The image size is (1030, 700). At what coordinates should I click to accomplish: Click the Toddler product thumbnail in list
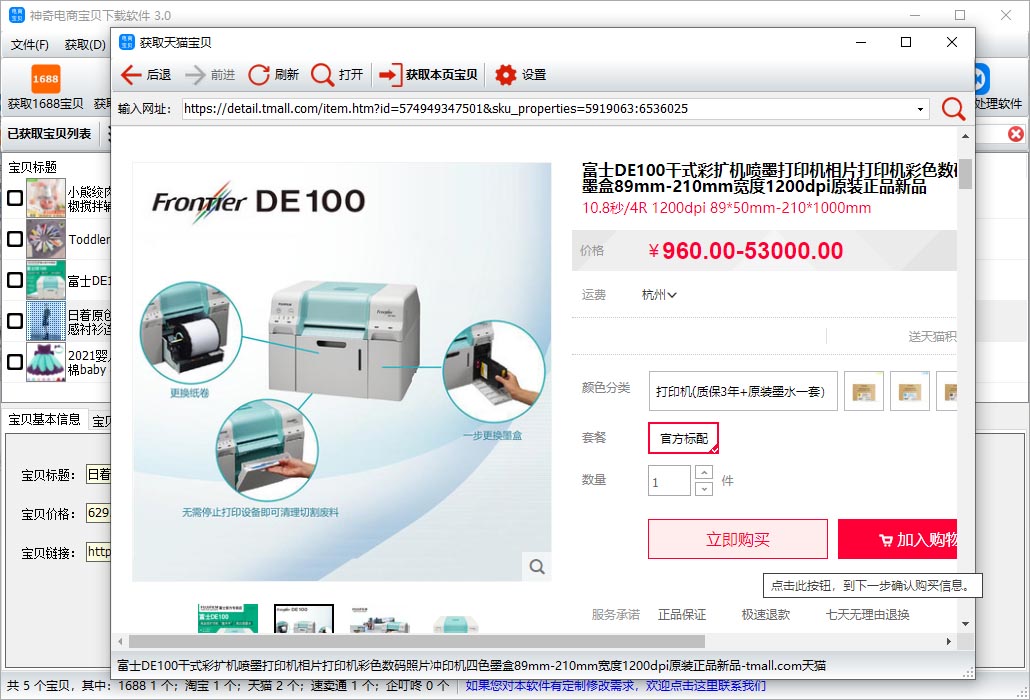[x=46, y=239]
